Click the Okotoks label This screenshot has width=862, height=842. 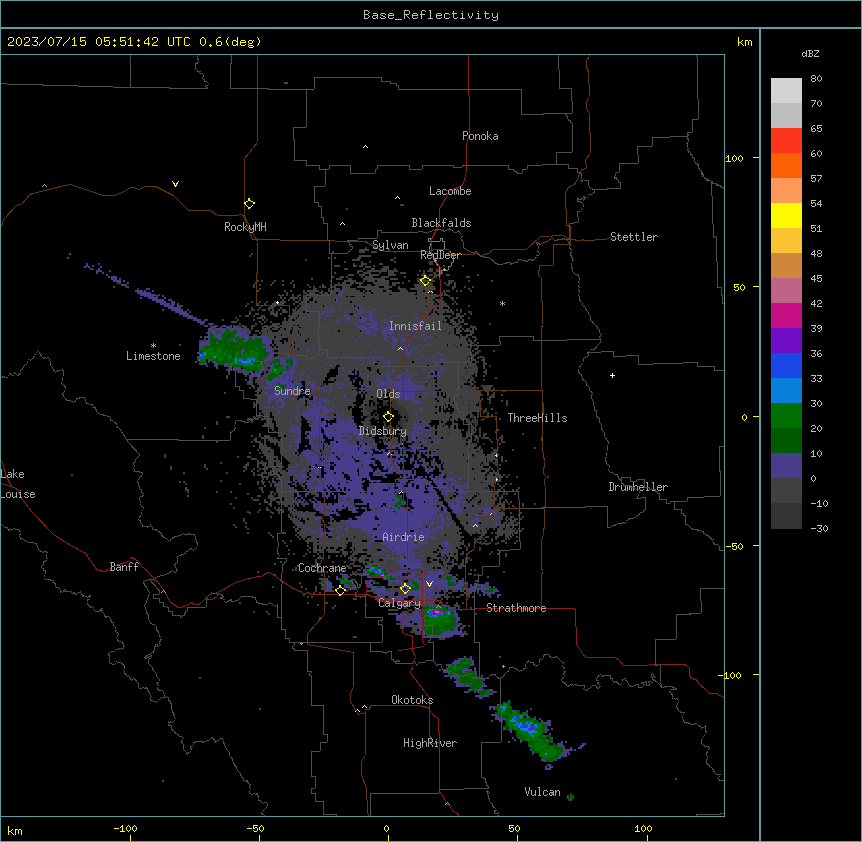pos(412,700)
